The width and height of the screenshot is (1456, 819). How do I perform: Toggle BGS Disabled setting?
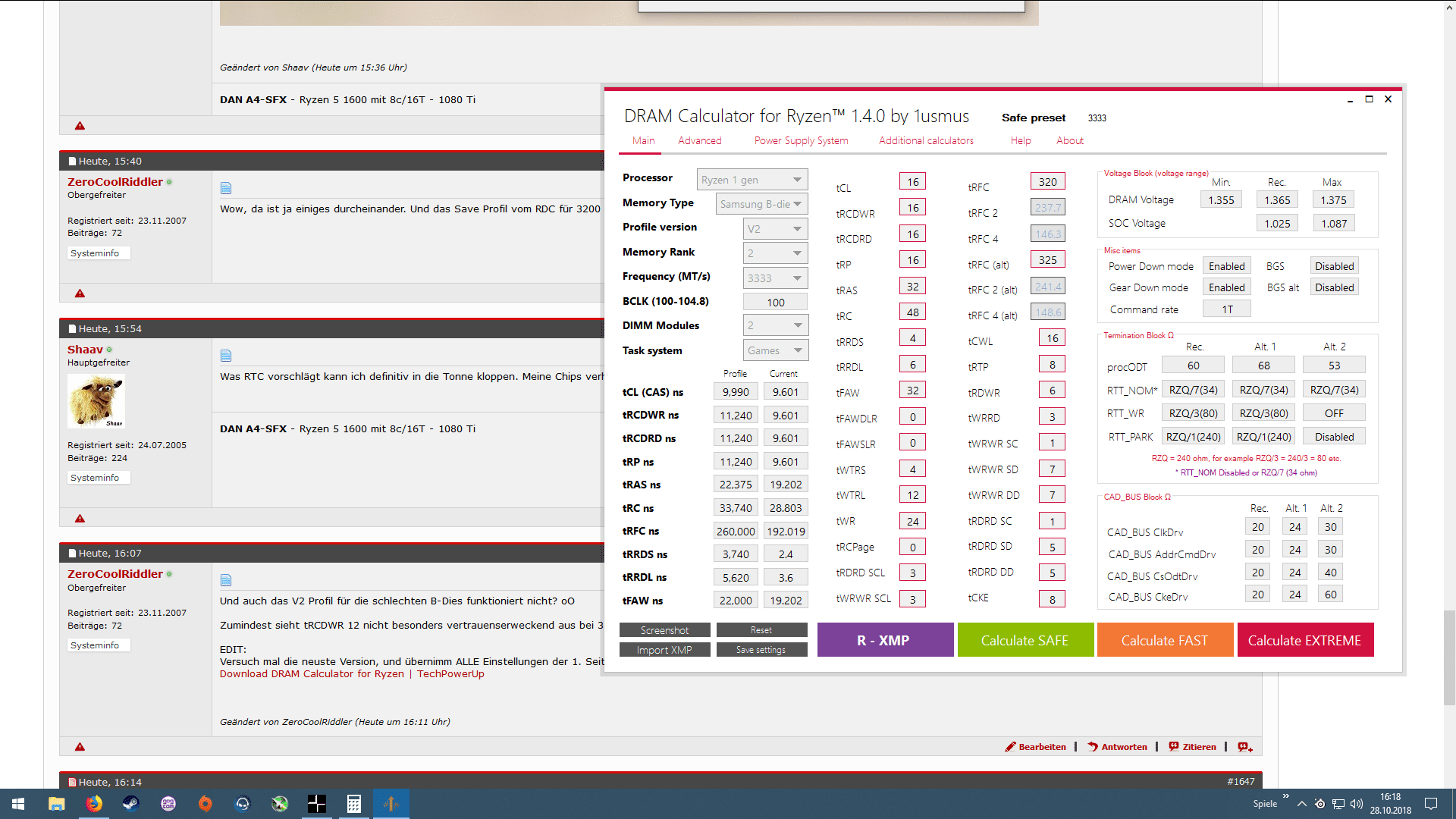point(1334,266)
